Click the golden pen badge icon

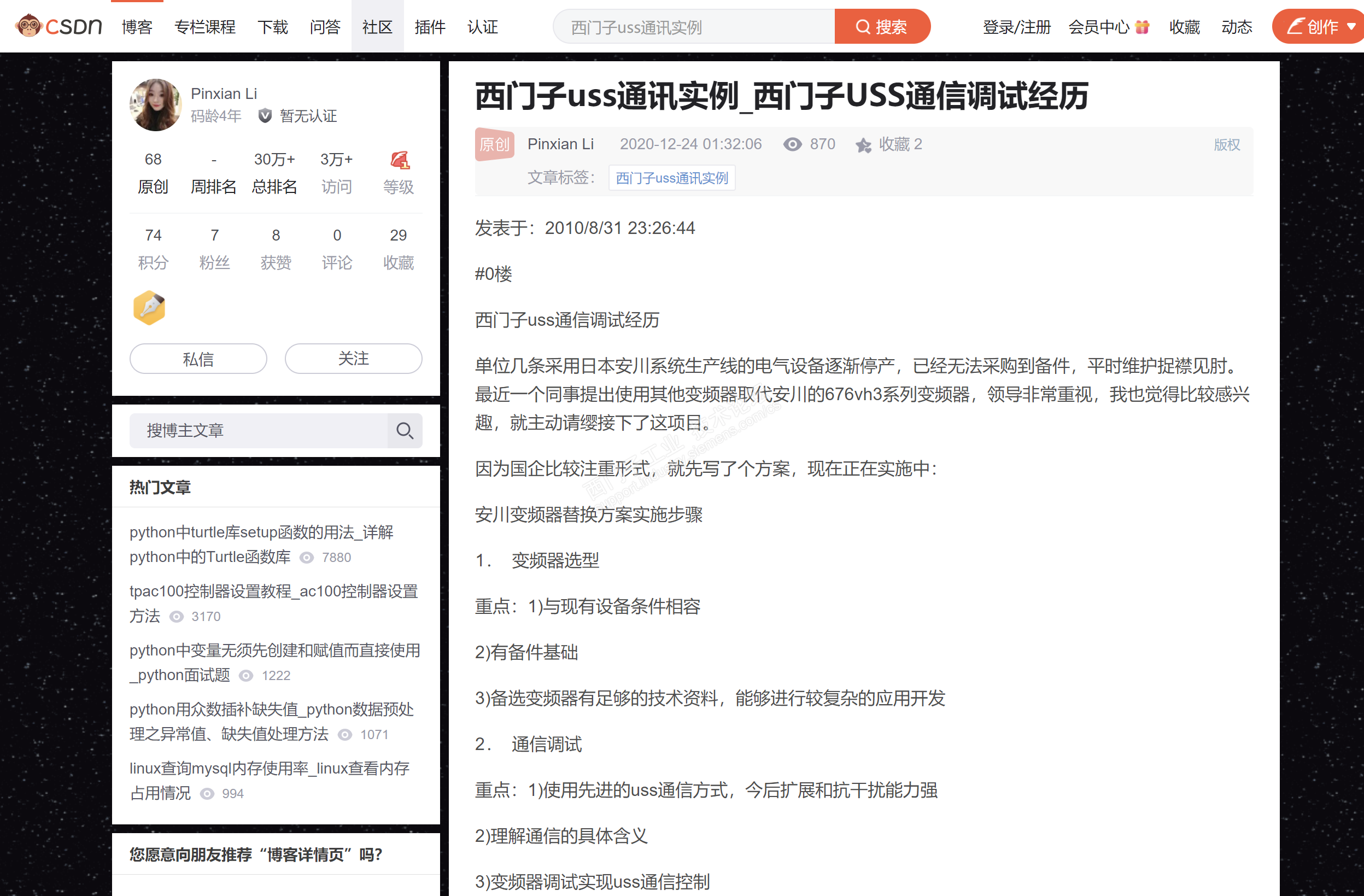pyautogui.click(x=149, y=308)
